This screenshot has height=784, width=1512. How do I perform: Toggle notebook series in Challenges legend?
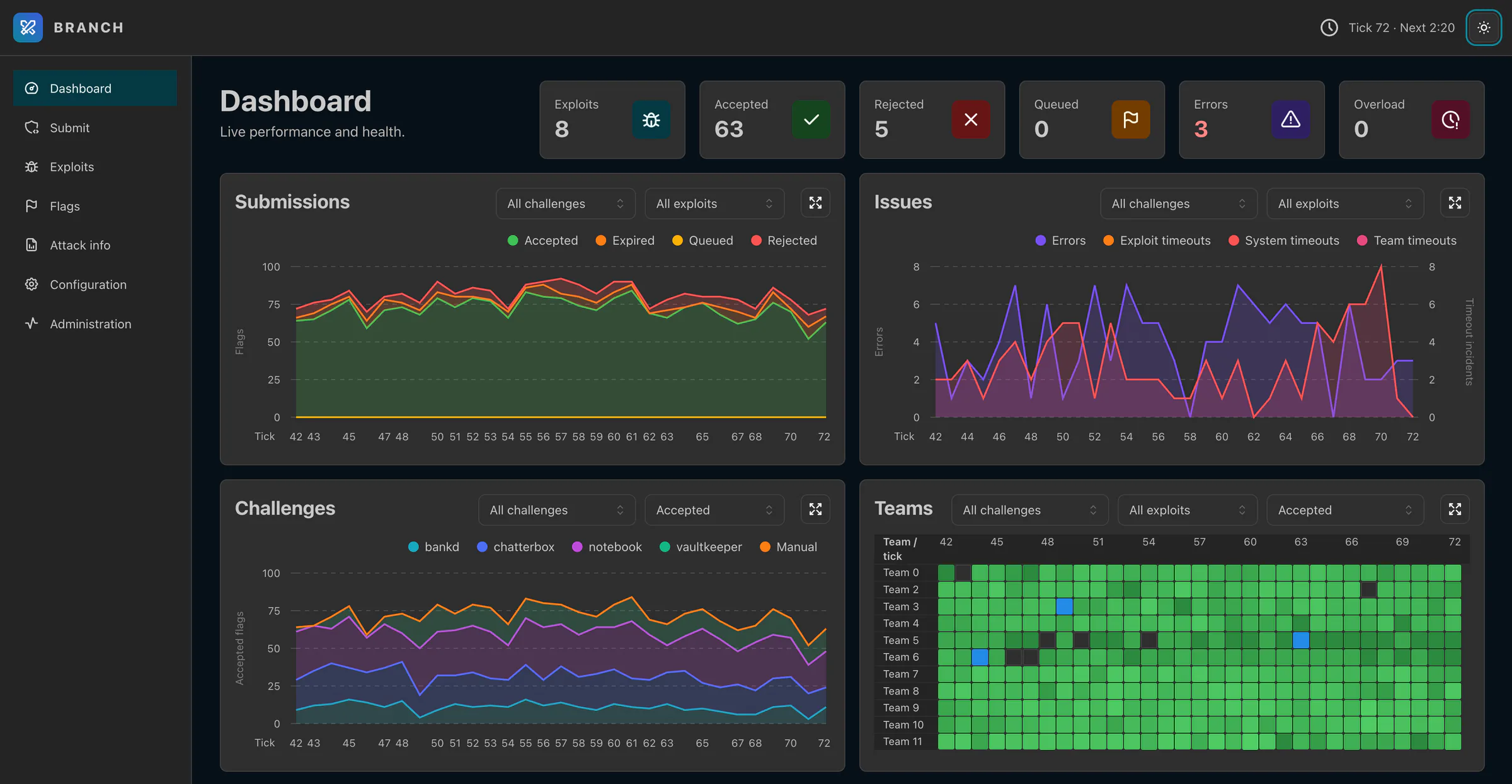click(x=607, y=547)
